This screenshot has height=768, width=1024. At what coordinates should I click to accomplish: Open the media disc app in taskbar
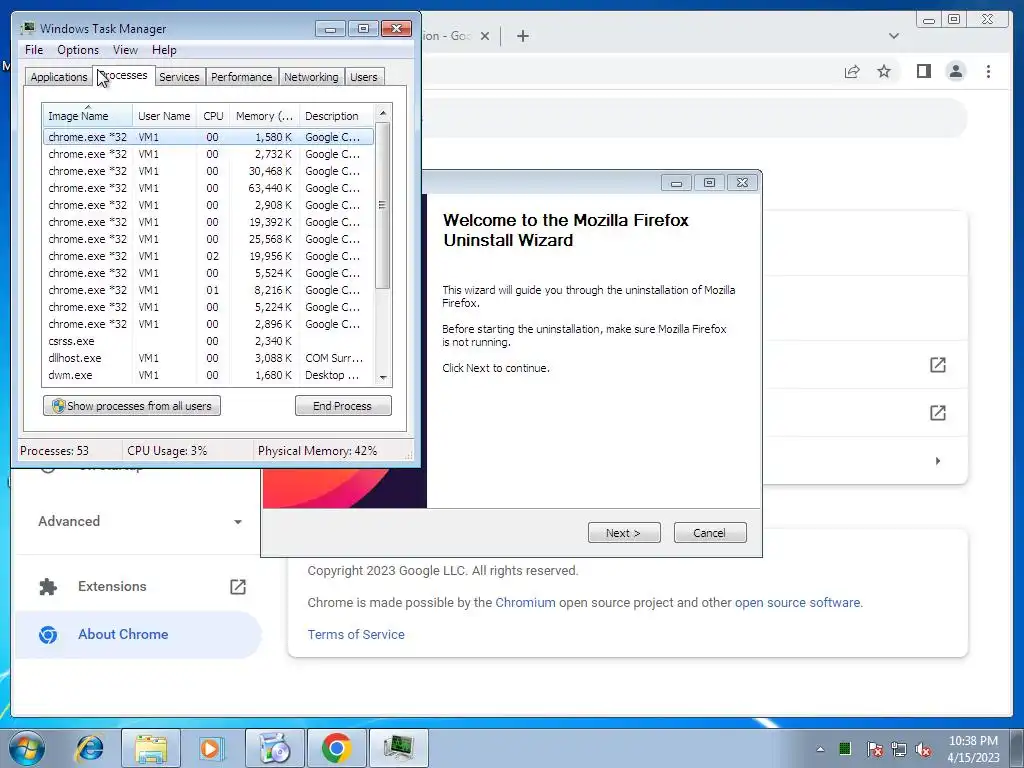(x=274, y=748)
